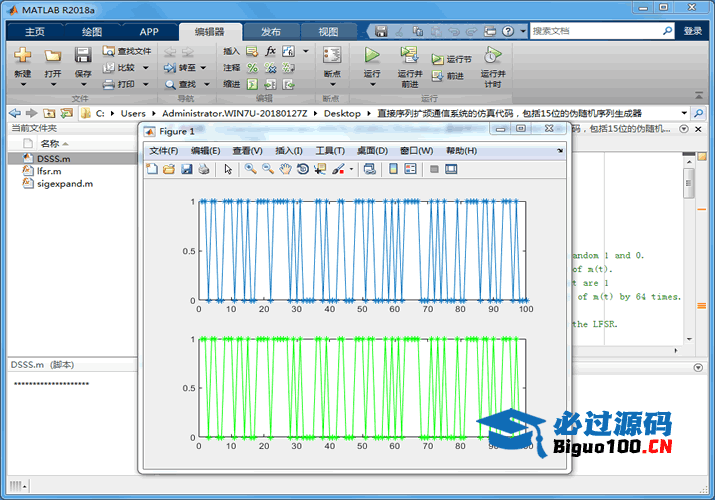Image resolution: width=715 pixels, height=500 pixels.
Task: Switch to the Publish (发布) ribbon tab
Action: tap(270, 32)
